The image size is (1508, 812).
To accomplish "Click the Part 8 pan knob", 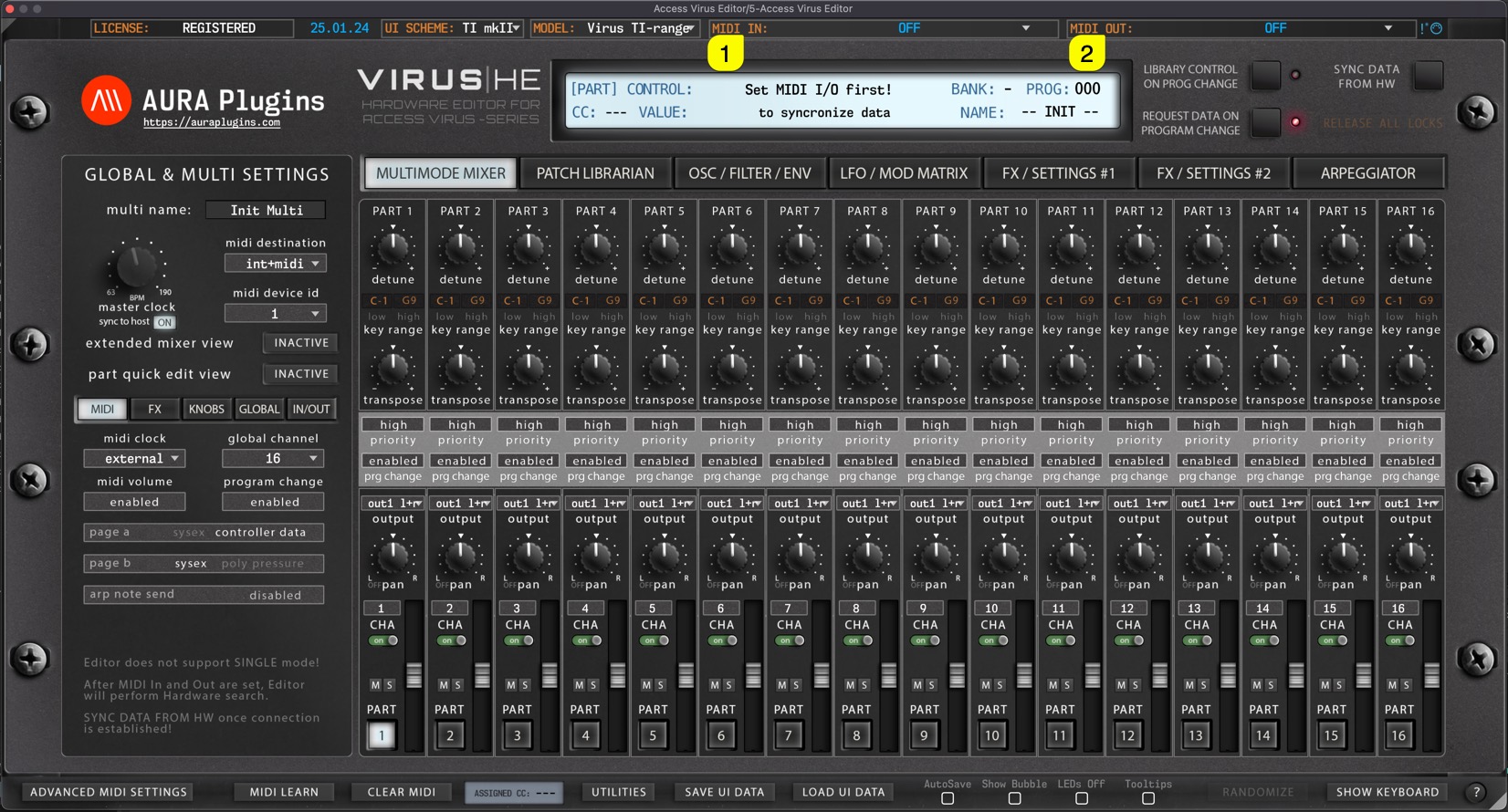I will (x=867, y=554).
